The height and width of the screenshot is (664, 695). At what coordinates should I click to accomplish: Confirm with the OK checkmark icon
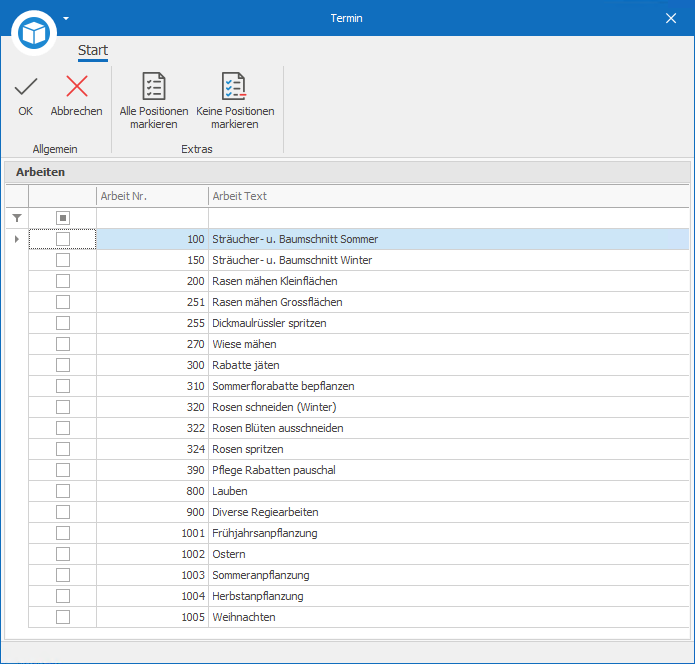click(26, 86)
